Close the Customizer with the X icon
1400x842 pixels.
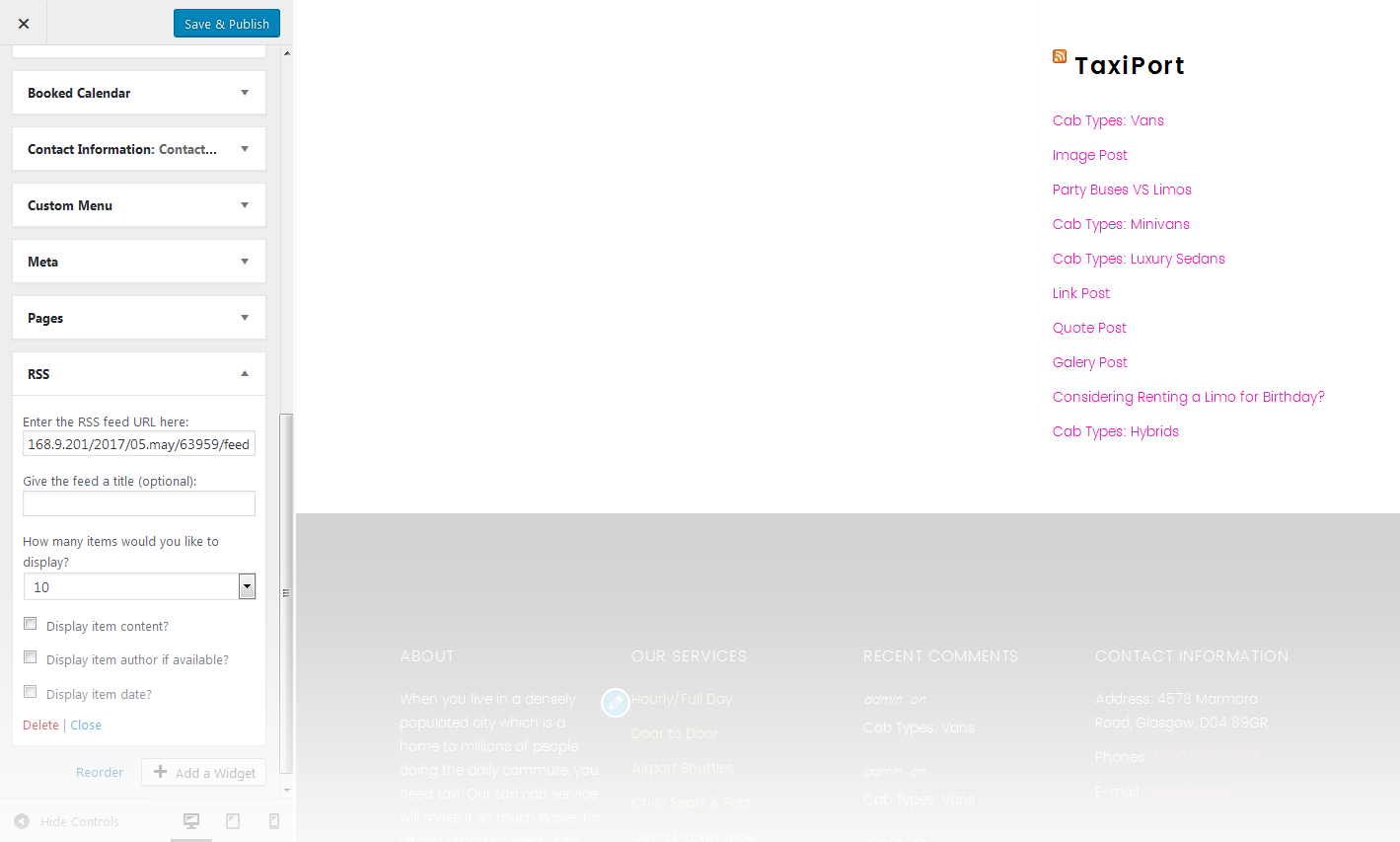pyautogui.click(x=23, y=23)
